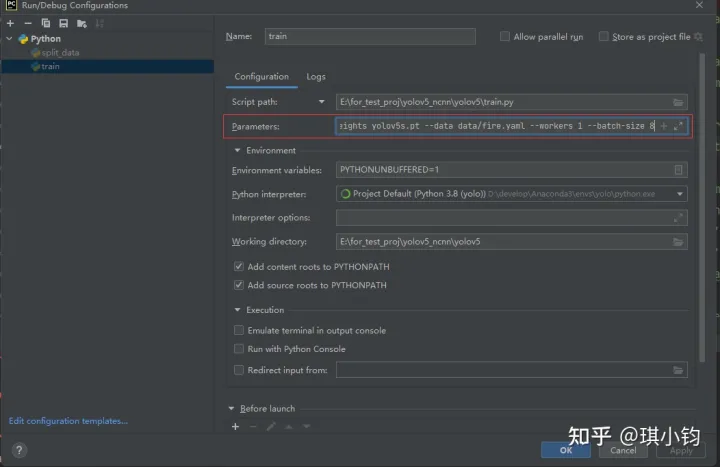Edit environment variables list icon

pyautogui.click(x=678, y=170)
